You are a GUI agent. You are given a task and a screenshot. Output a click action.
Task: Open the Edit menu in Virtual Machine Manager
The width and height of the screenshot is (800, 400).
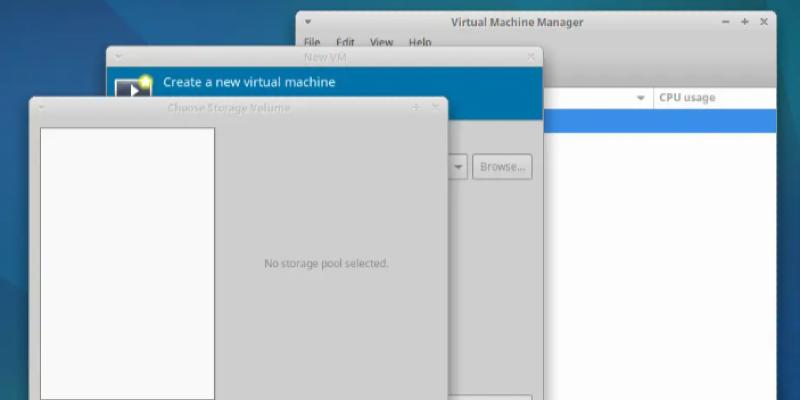coord(345,42)
